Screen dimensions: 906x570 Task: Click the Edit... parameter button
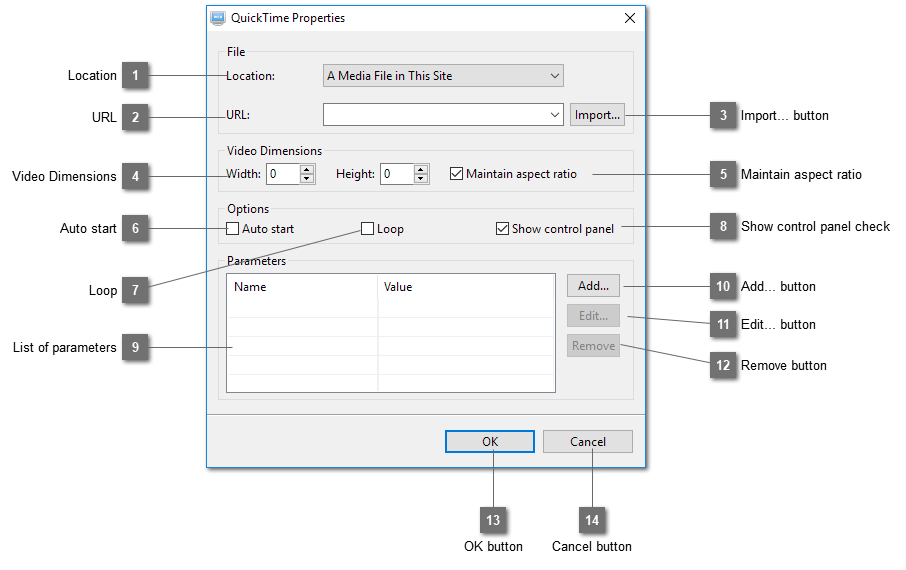(x=593, y=316)
